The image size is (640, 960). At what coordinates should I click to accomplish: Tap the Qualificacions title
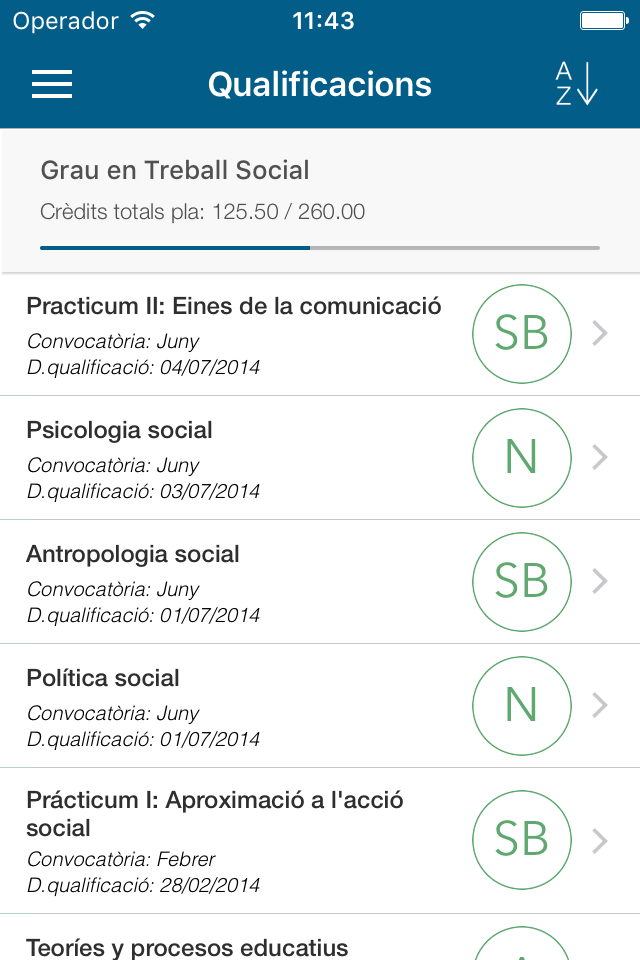point(320,84)
